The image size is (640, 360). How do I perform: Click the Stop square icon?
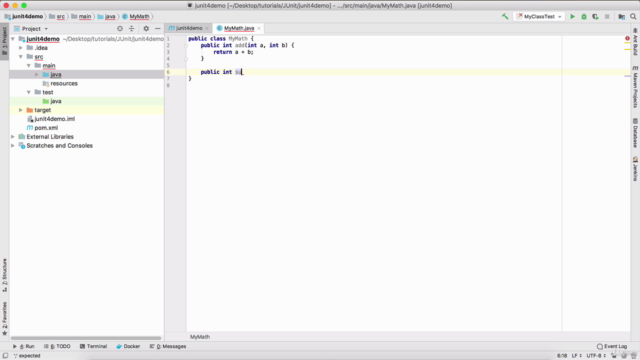[x=607, y=16]
